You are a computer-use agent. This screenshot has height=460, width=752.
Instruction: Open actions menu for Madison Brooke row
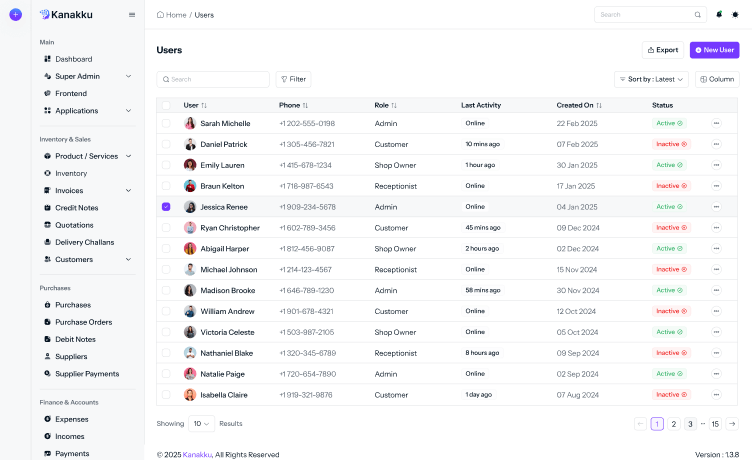[716, 290]
